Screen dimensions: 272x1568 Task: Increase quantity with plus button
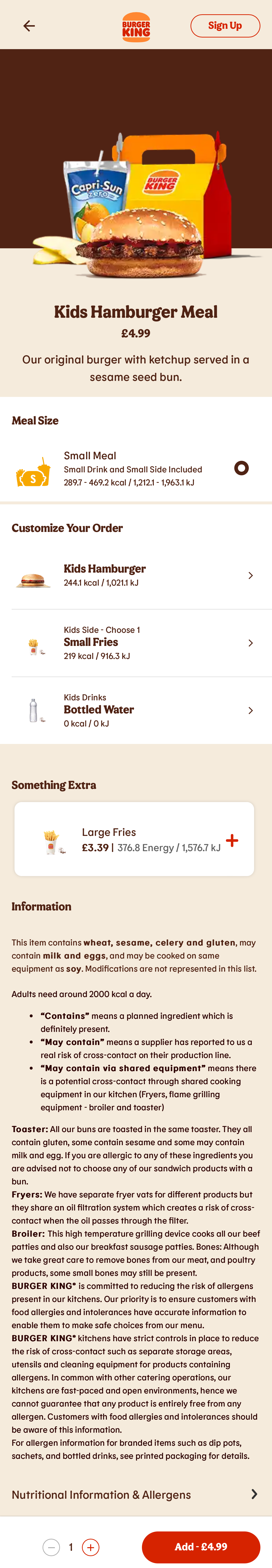(91, 1547)
